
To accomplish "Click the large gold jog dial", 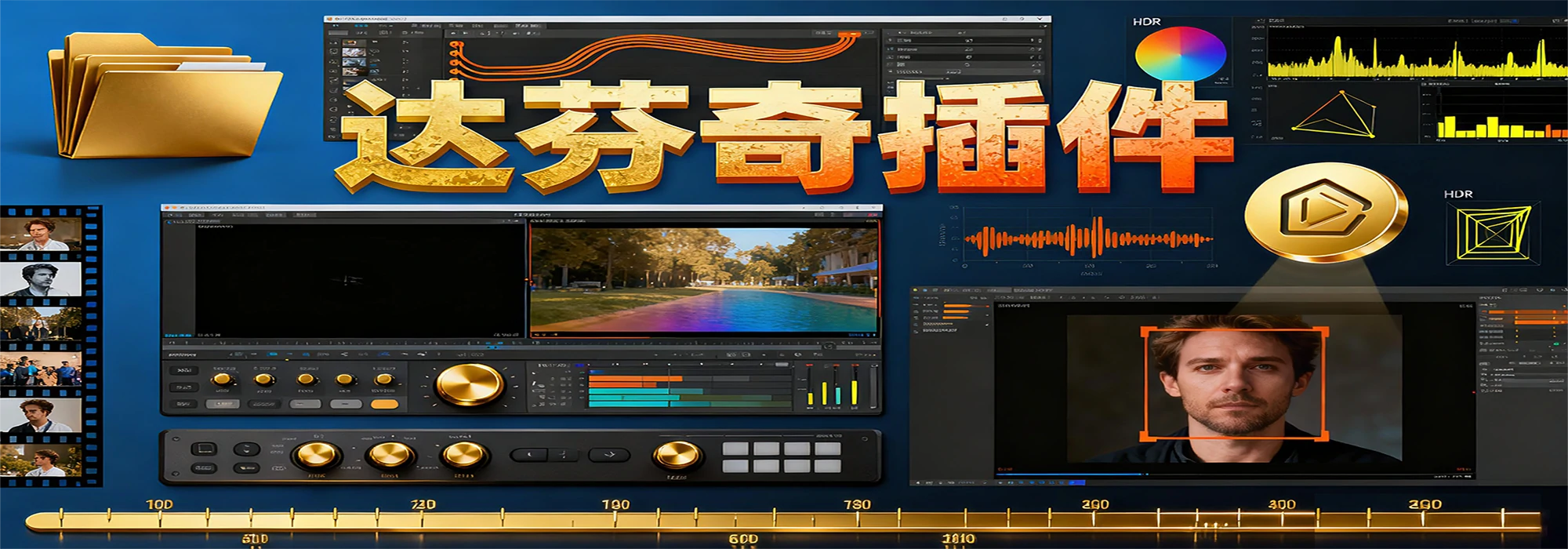I will pos(469,384).
